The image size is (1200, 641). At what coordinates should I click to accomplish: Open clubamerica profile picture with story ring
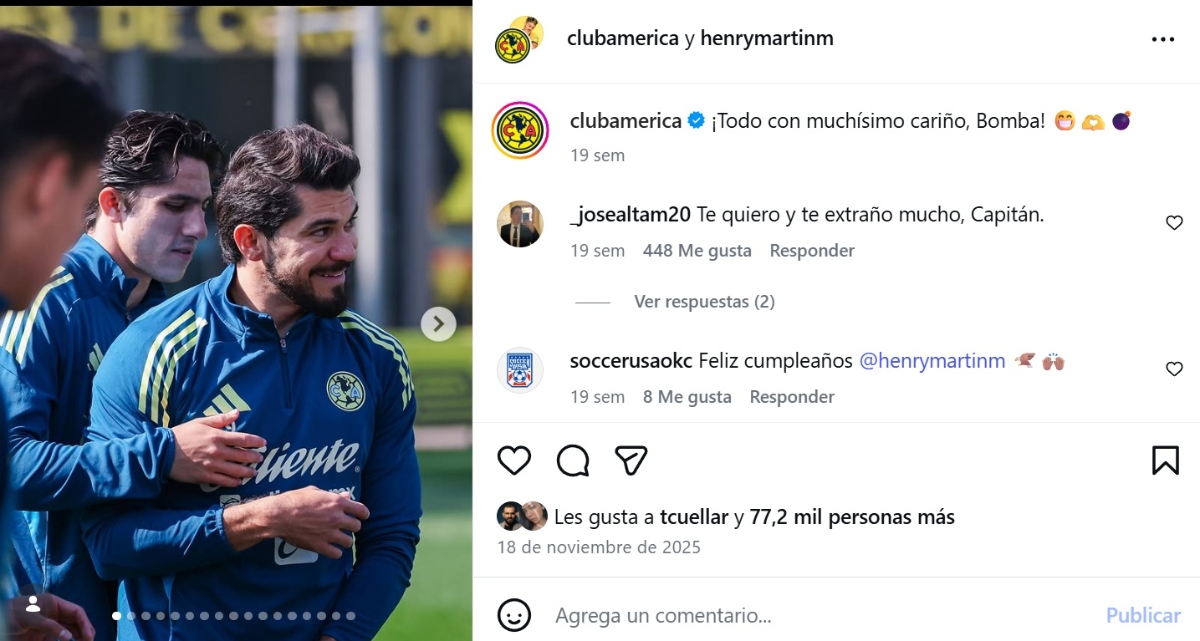(520, 130)
